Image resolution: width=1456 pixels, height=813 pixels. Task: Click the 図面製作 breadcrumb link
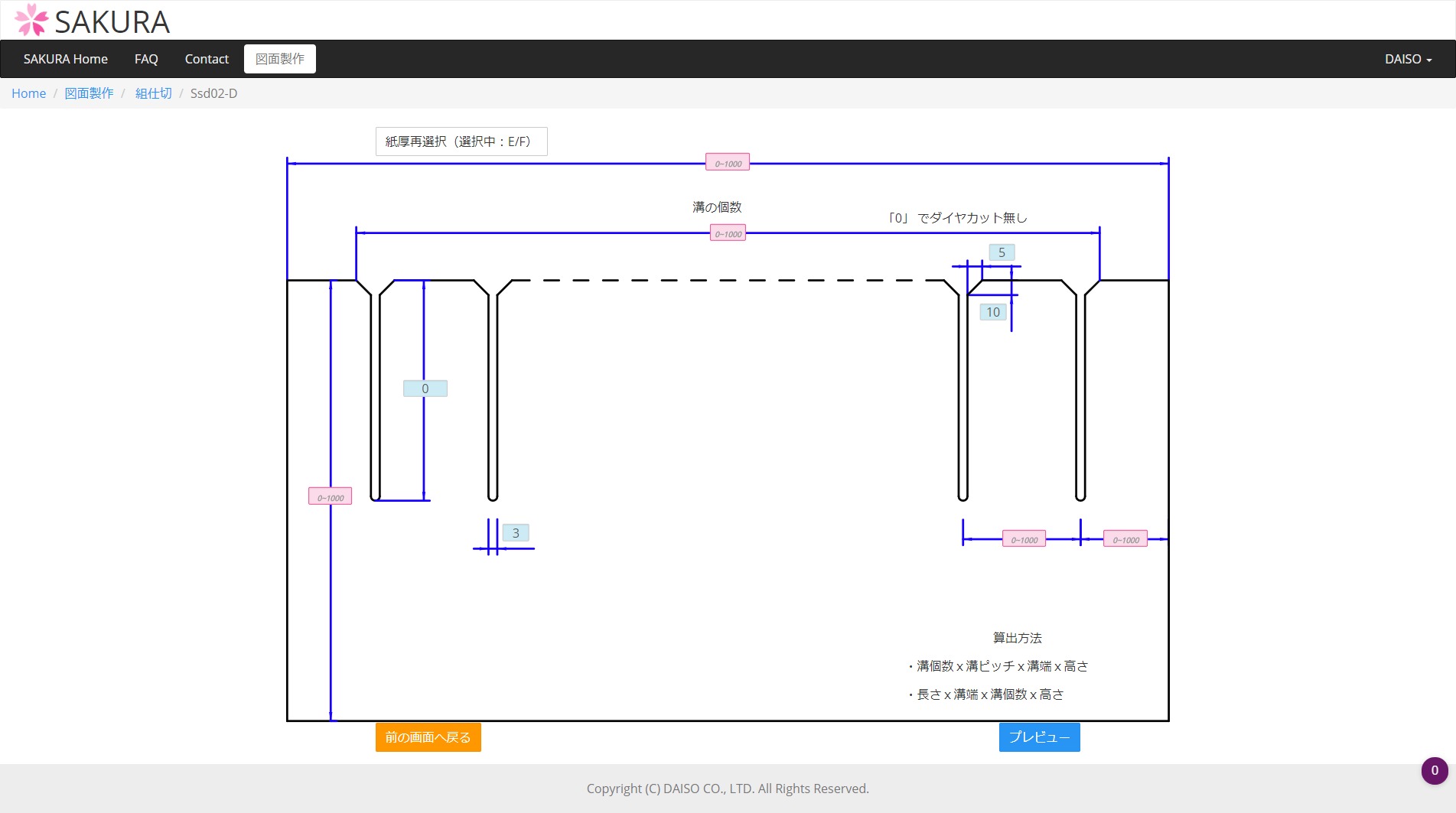point(89,93)
